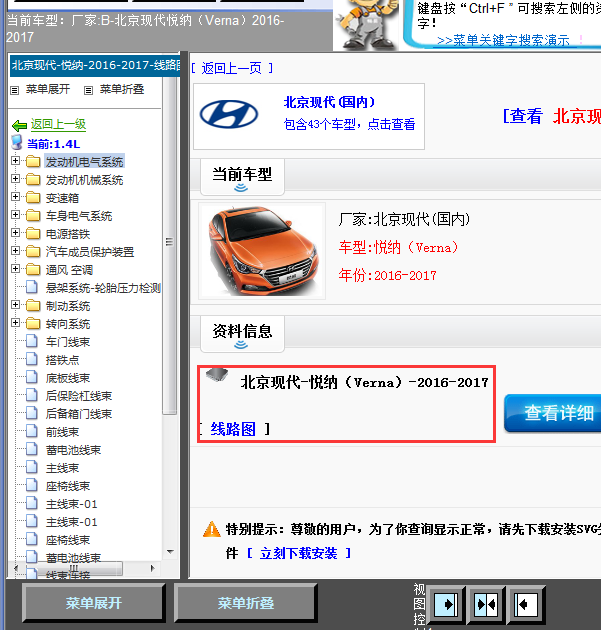Click the document icon beside 前线束
Image resolution: width=601 pixels, height=630 pixels.
pyautogui.click(x=32, y=431)
